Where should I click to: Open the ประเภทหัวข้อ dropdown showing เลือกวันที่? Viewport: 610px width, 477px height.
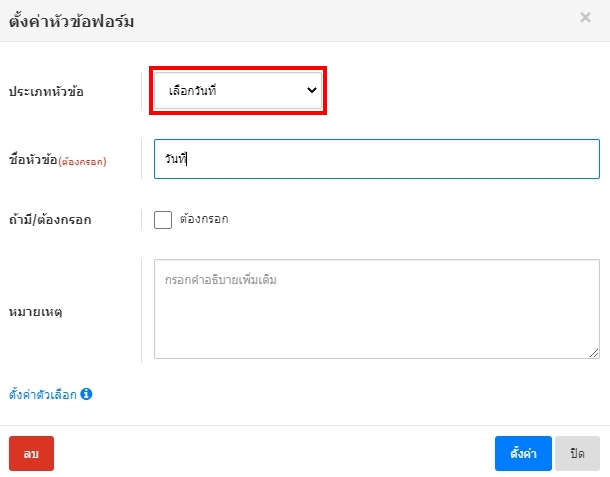click(x=237, y=91)
